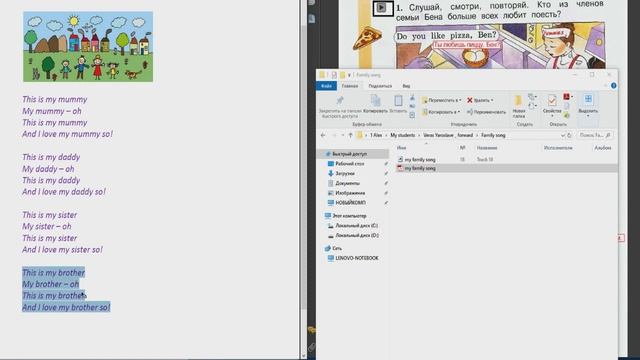Open the Выделить (Select) dropdown

(x=588, y=105)
